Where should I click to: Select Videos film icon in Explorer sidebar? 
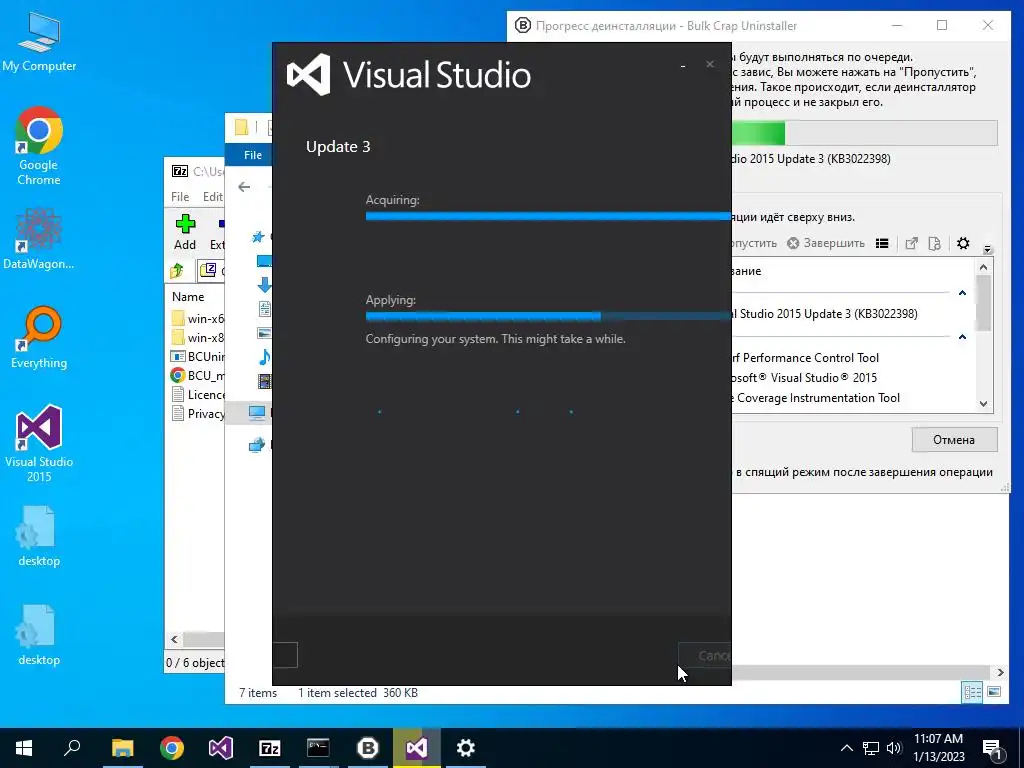[264, 381]
